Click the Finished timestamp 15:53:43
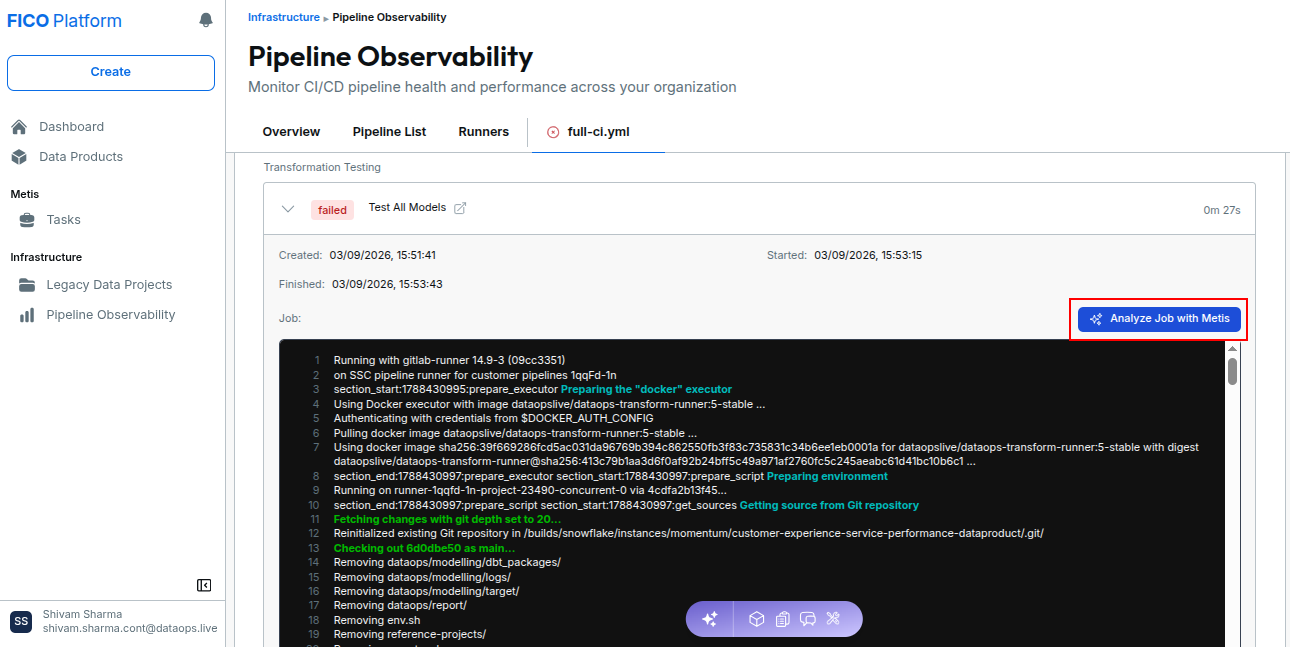The image size is (1290, 647). point(387,284)
